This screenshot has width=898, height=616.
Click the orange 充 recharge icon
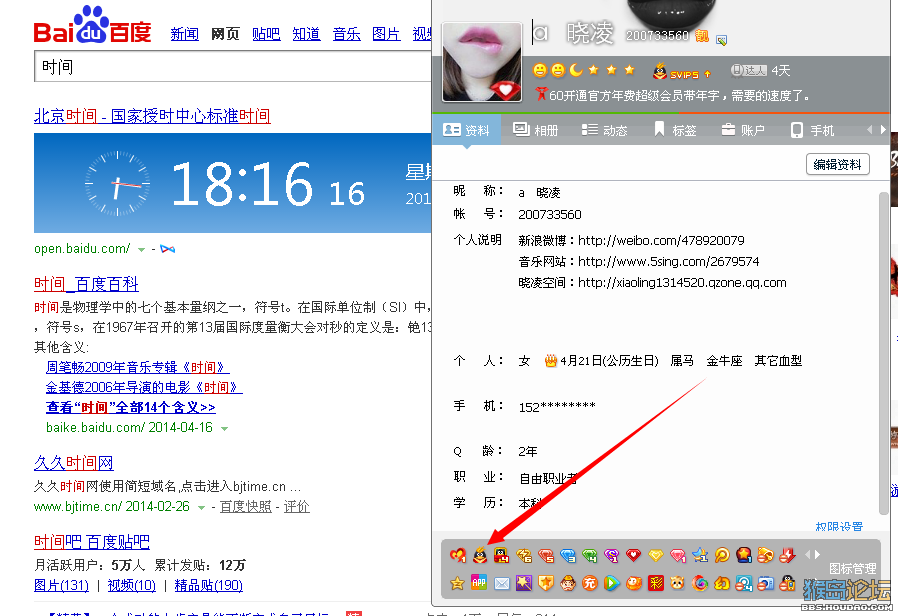(x=589, y=583)
